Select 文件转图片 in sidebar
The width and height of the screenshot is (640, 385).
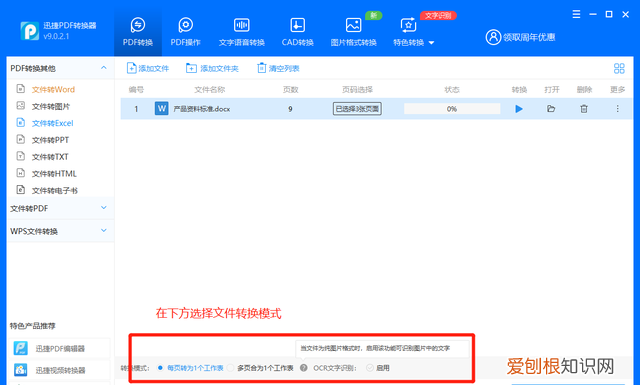click(x=51, y=107)
